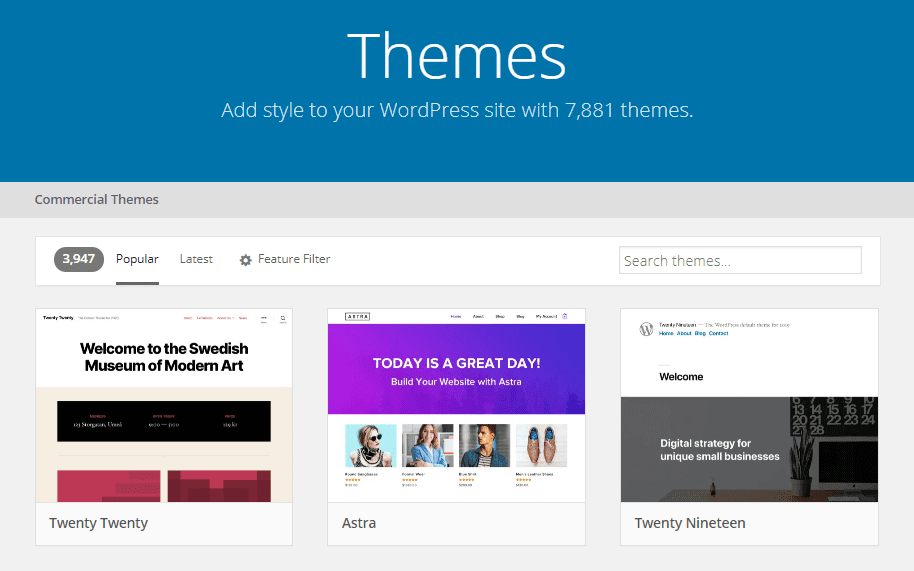Click 'Welcome to the Swedish Museum' headline
The image size is (914, 571).
(164, 357)
